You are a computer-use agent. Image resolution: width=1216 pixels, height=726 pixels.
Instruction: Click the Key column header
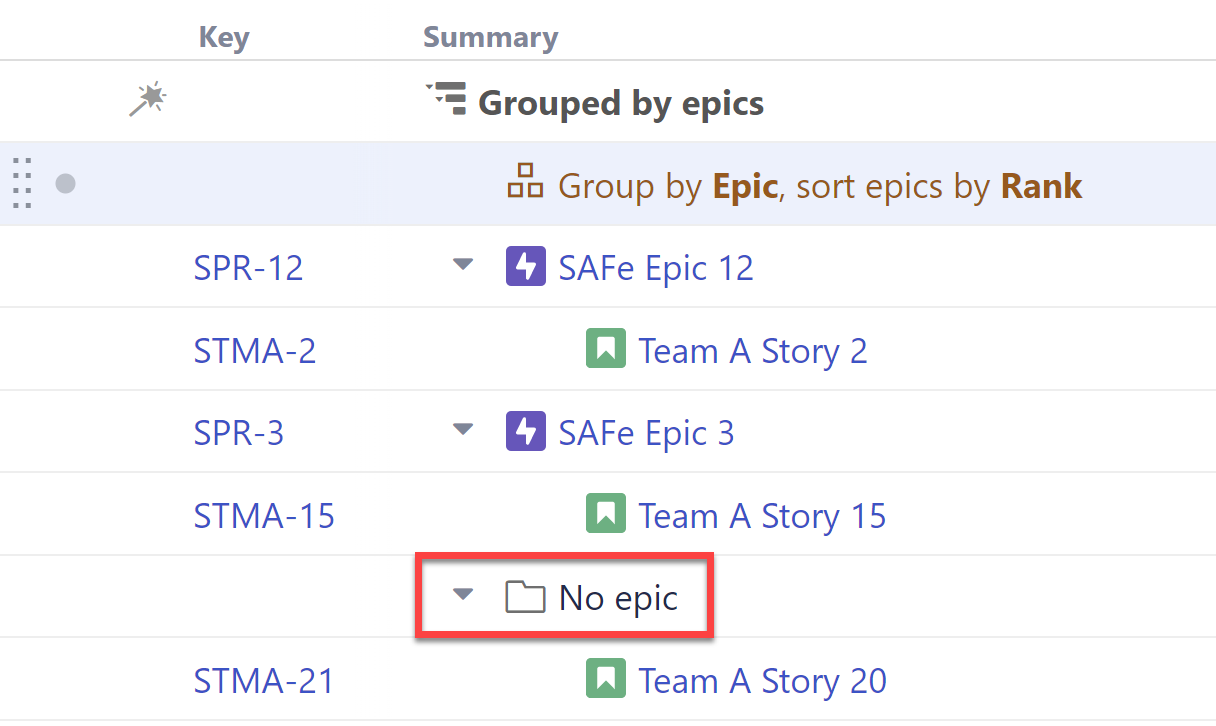tap(224, 37)
